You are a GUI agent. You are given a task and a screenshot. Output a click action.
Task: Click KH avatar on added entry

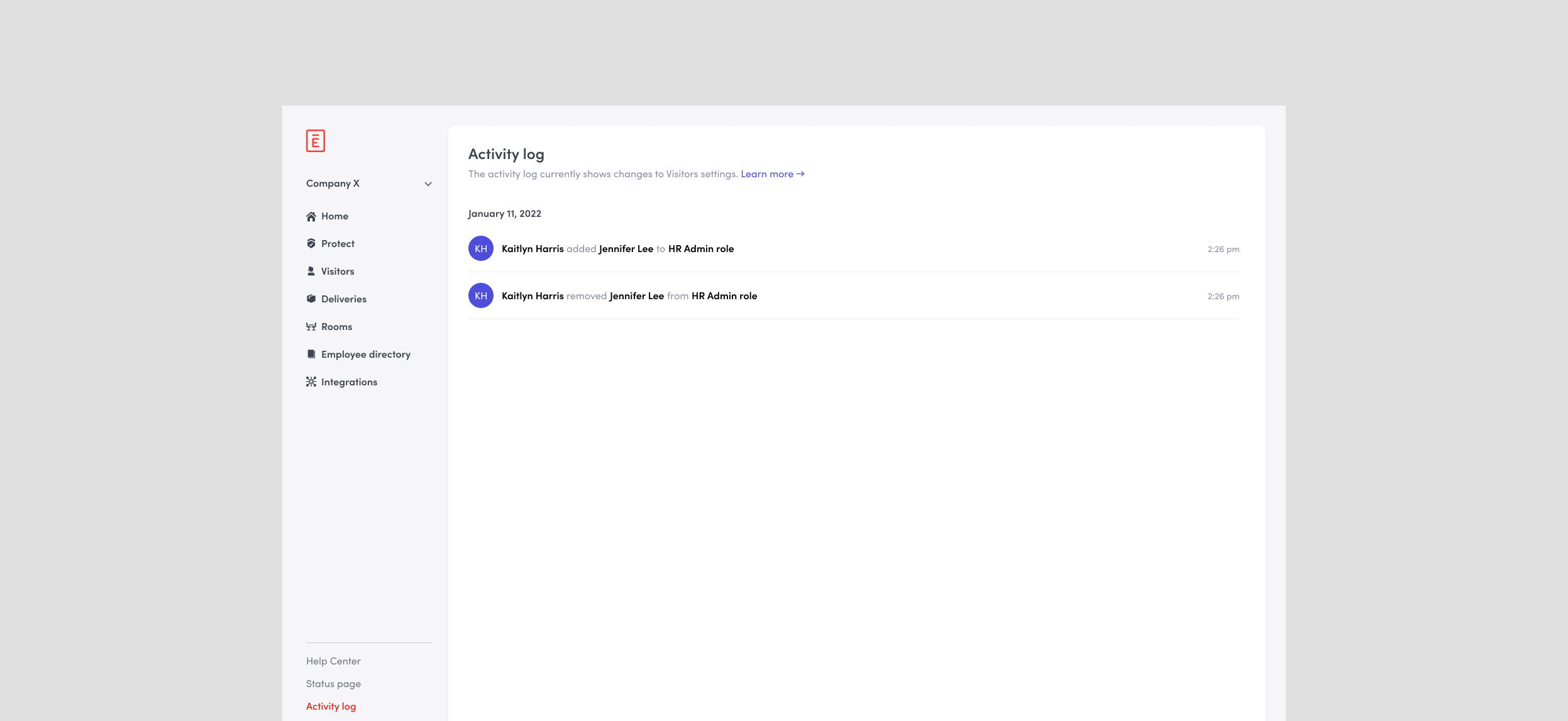(481, 249)
